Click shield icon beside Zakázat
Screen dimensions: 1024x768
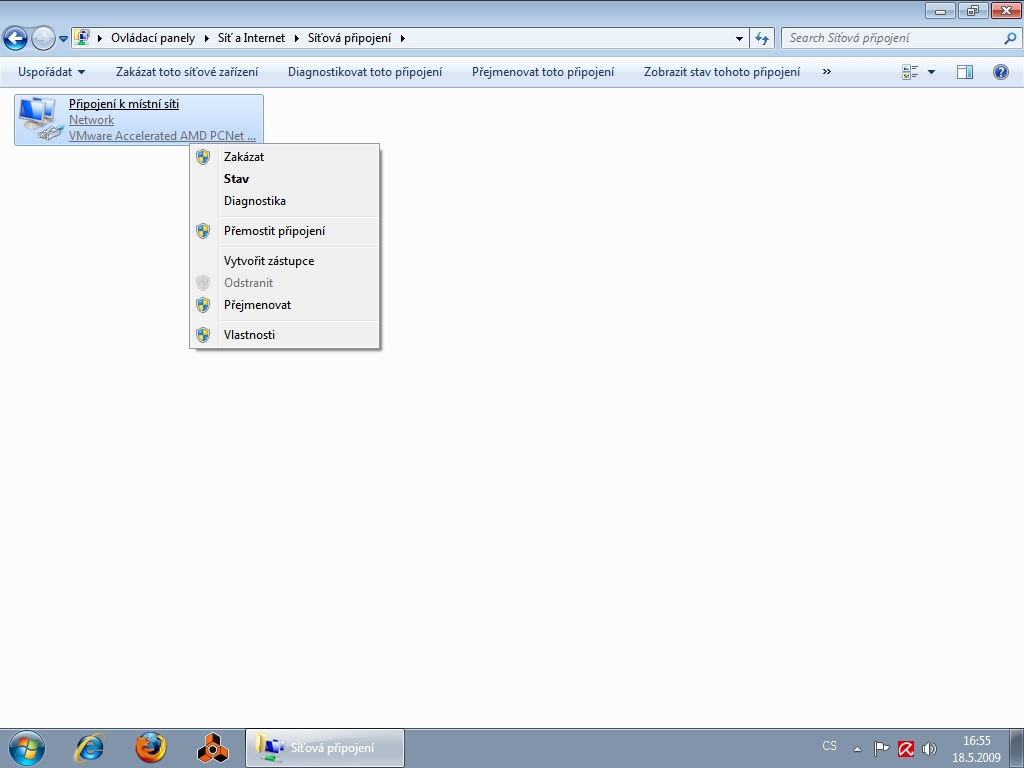[203, 157]
